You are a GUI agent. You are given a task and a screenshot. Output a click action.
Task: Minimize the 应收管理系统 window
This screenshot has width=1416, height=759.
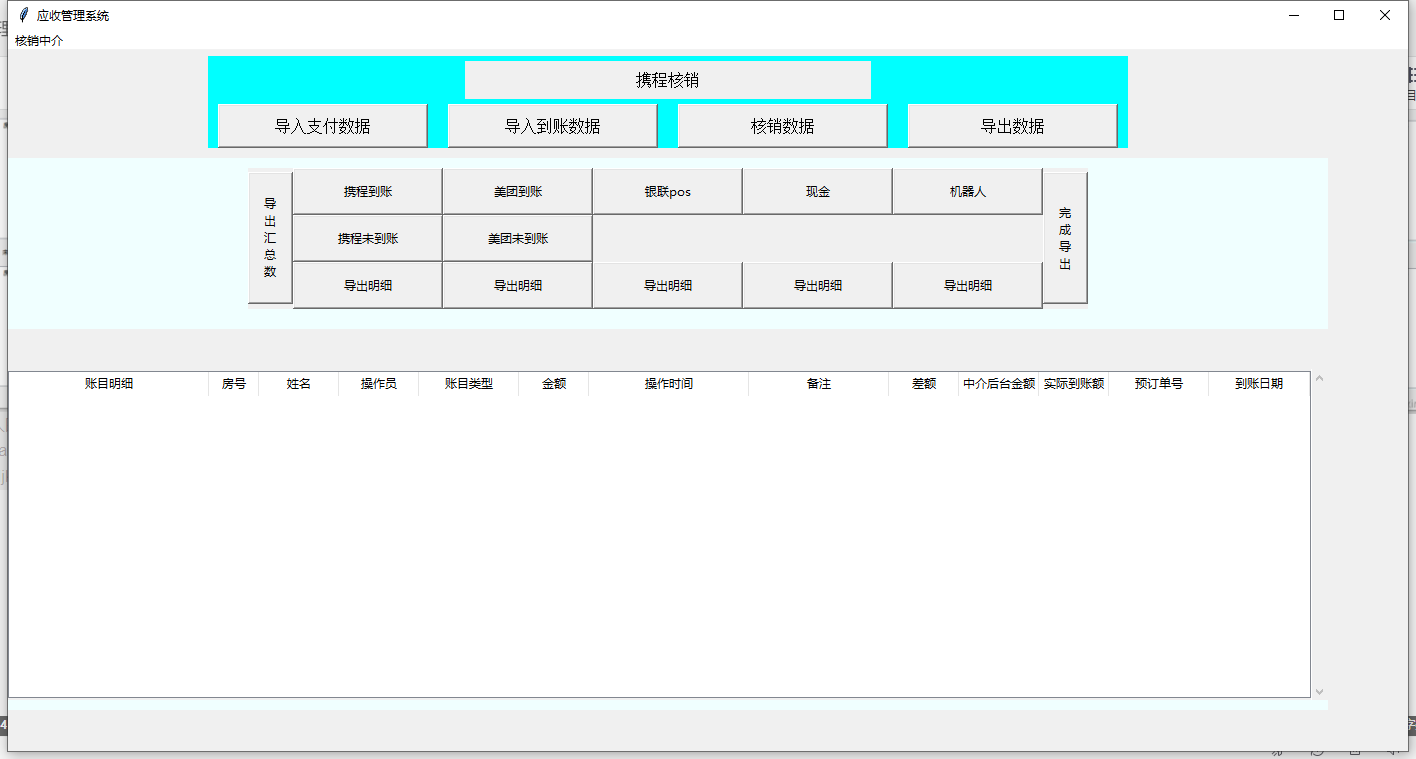(1294, 15)
